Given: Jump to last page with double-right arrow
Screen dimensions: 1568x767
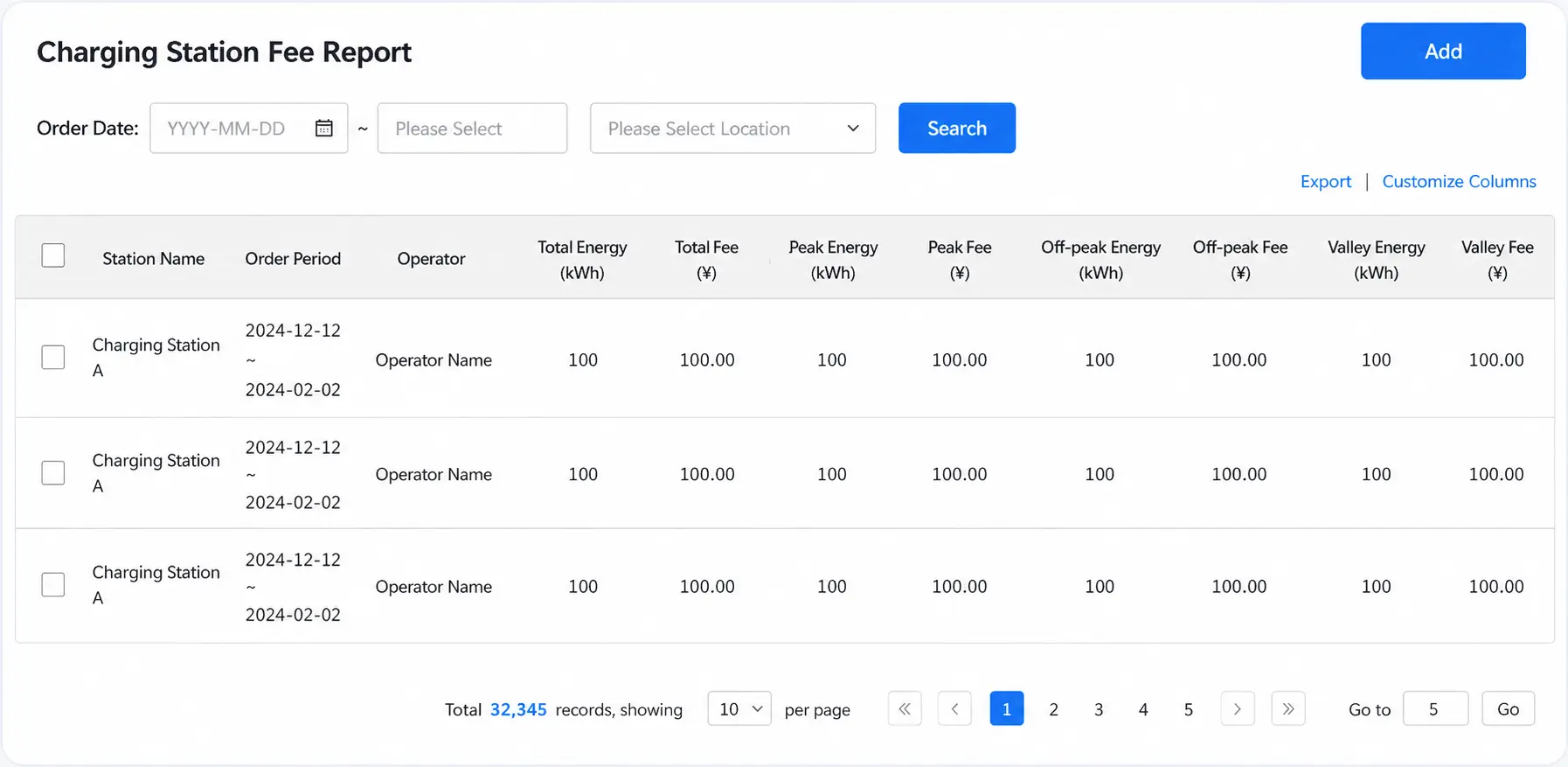Looking at the screenshot, I should click(x=1288, y=708).
